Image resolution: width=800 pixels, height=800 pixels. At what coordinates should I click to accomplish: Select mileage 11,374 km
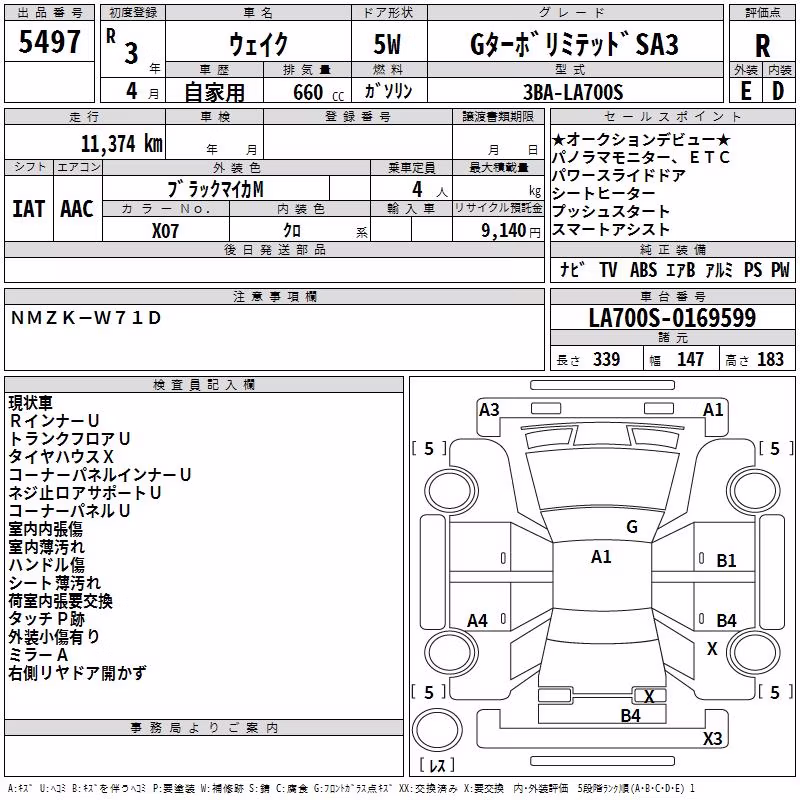pyautogui.click(x=122, y=144)
